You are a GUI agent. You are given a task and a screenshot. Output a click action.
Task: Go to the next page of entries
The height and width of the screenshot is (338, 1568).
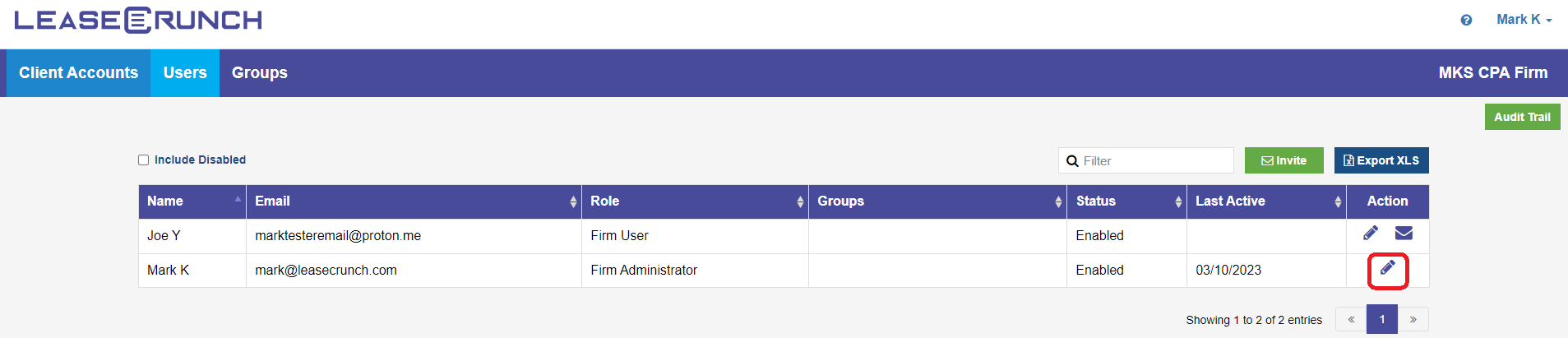(1413, 319)
